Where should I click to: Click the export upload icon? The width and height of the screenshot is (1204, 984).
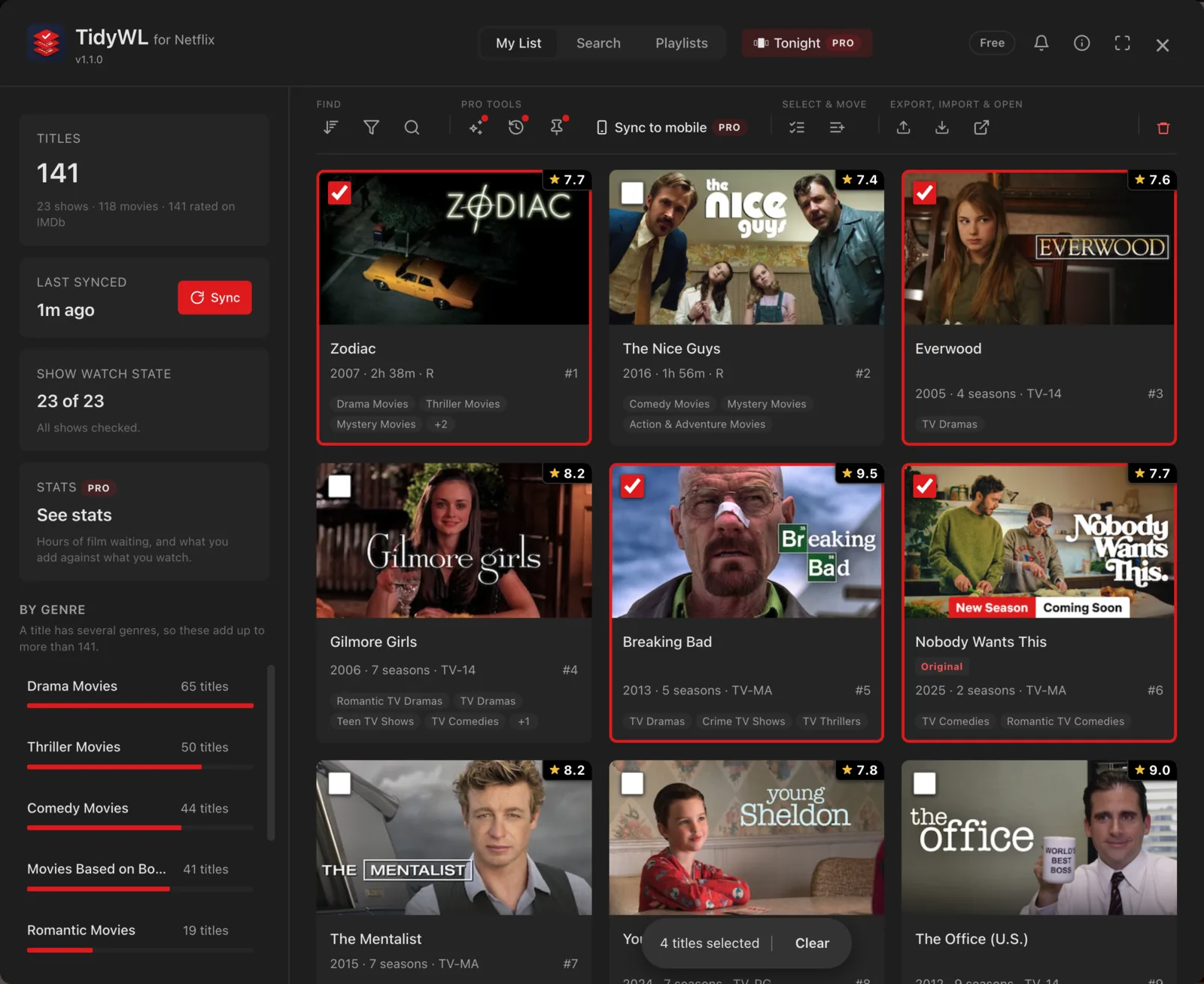tap(904, 128)
